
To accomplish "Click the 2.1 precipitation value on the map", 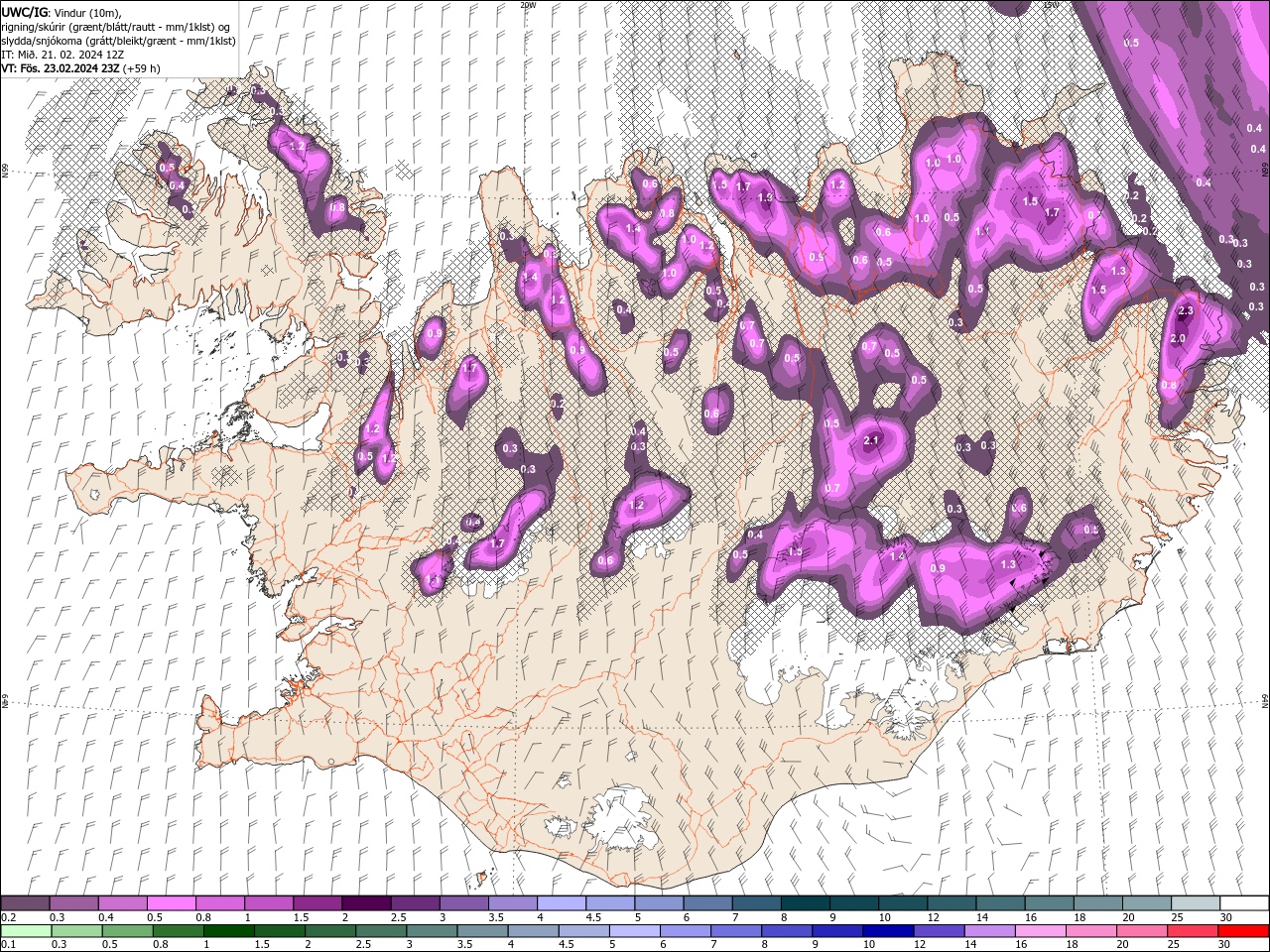I will [872, 440].
